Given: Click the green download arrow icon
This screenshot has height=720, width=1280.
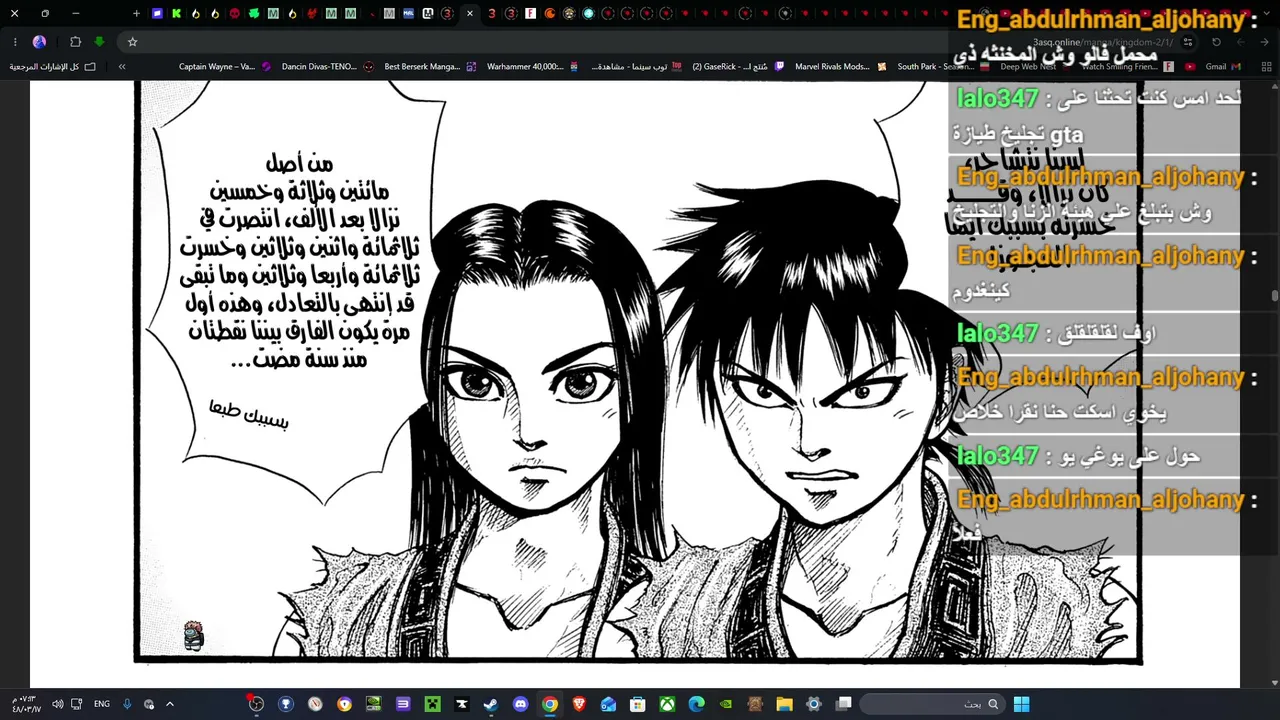Looking at the screenshot, I should point(99,42).
